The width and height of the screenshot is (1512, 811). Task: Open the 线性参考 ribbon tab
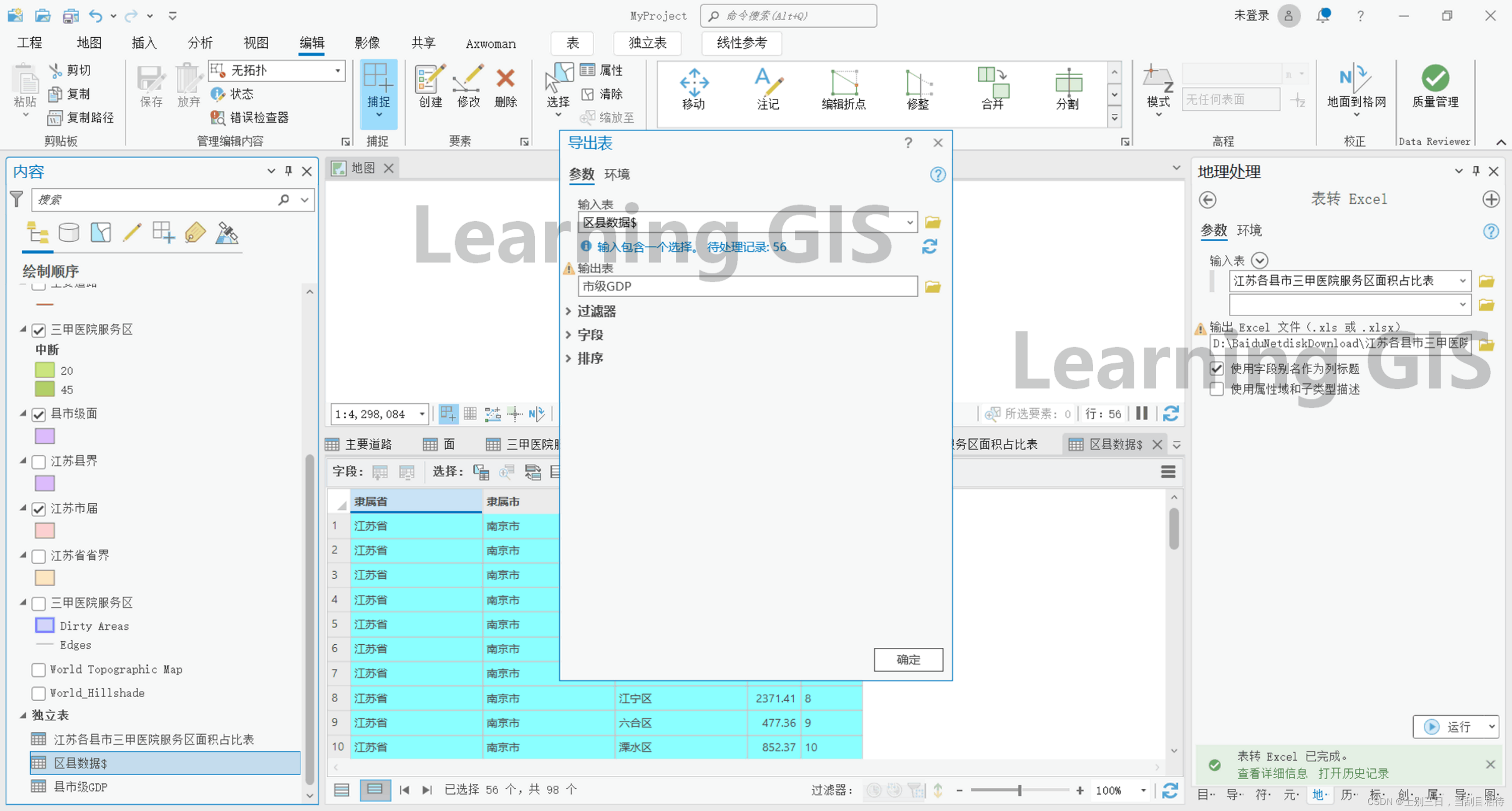[741, 43]
